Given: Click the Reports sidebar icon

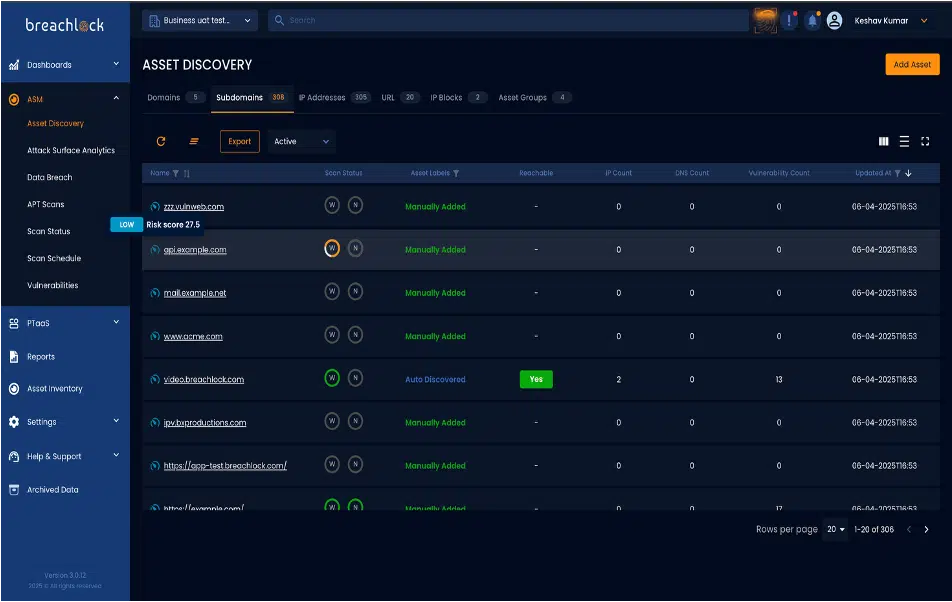Looking at the screenshot, I should (x=14, y=357).
